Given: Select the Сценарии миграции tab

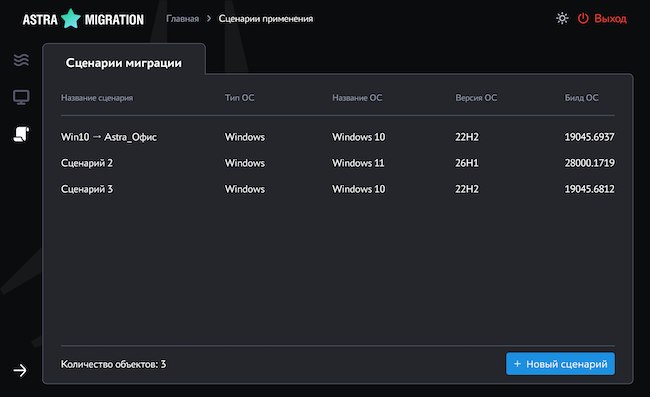Looking at the screenshot, I should (124, 63).
